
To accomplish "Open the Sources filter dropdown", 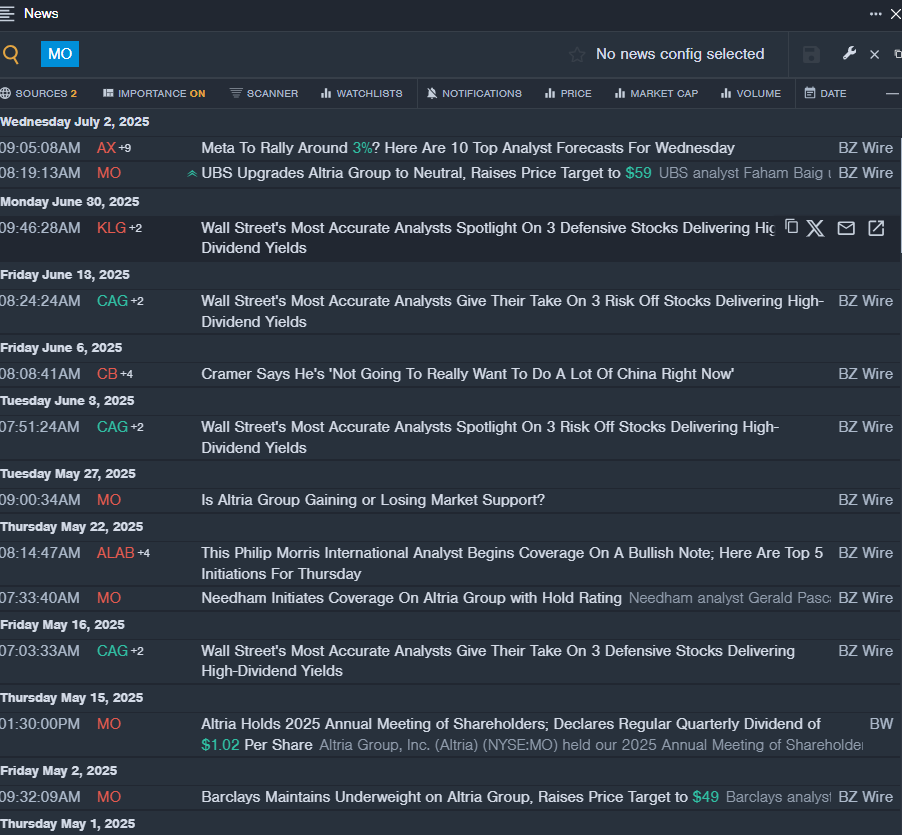I will [39, 94].
